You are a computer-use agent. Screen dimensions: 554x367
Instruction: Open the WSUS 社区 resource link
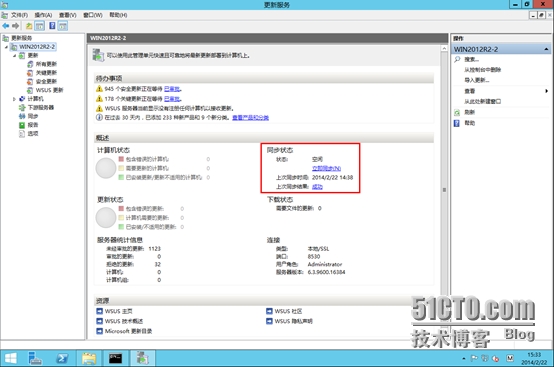(288, 311)
